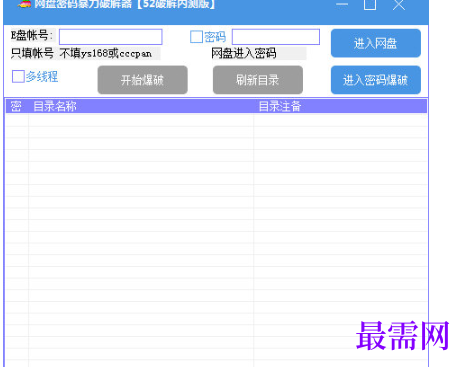
Task: Click the 进入密码爆破 button
Action: (x=376, y=80)
